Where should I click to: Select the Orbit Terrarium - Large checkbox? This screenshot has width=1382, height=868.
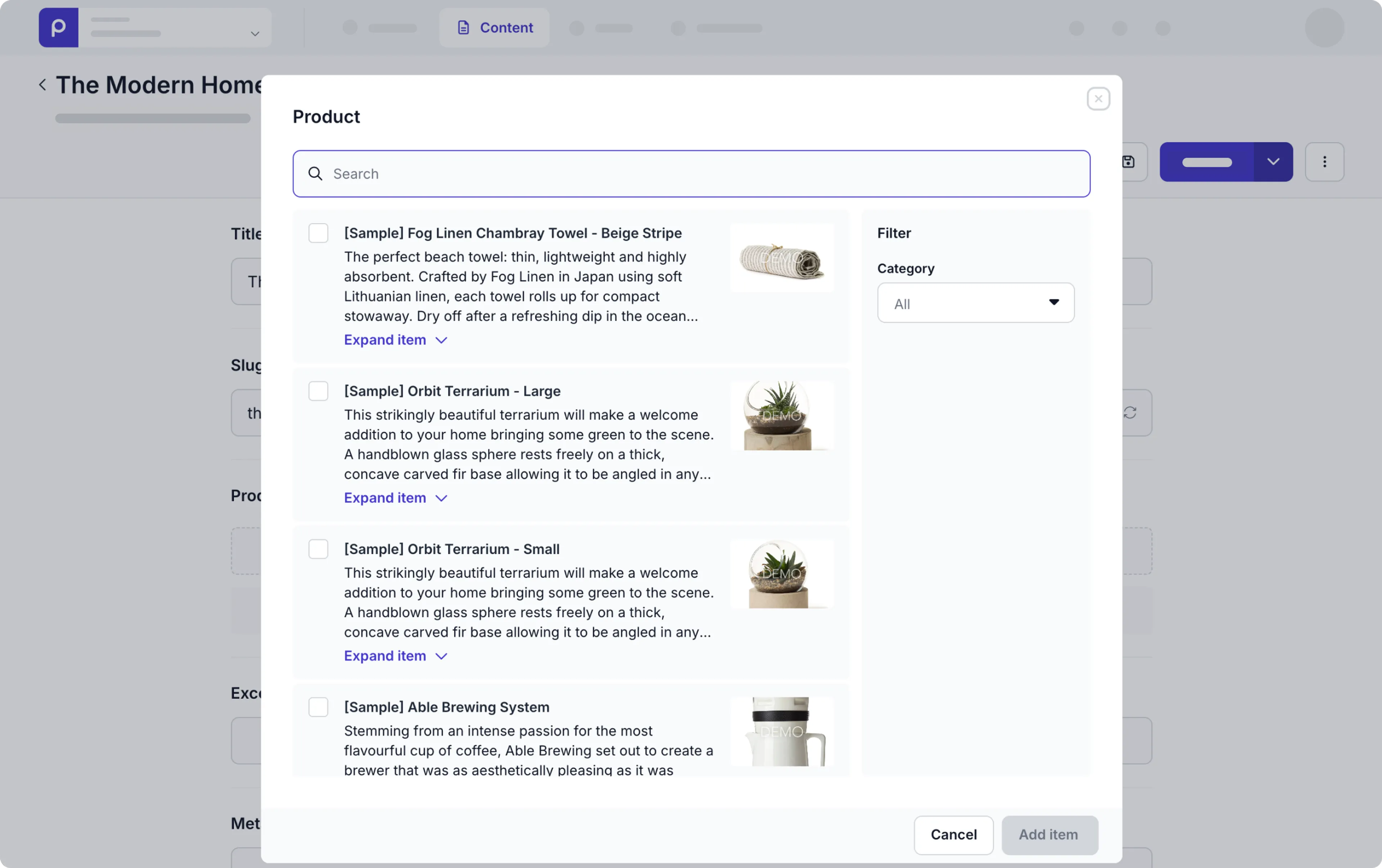pos(318,391)
